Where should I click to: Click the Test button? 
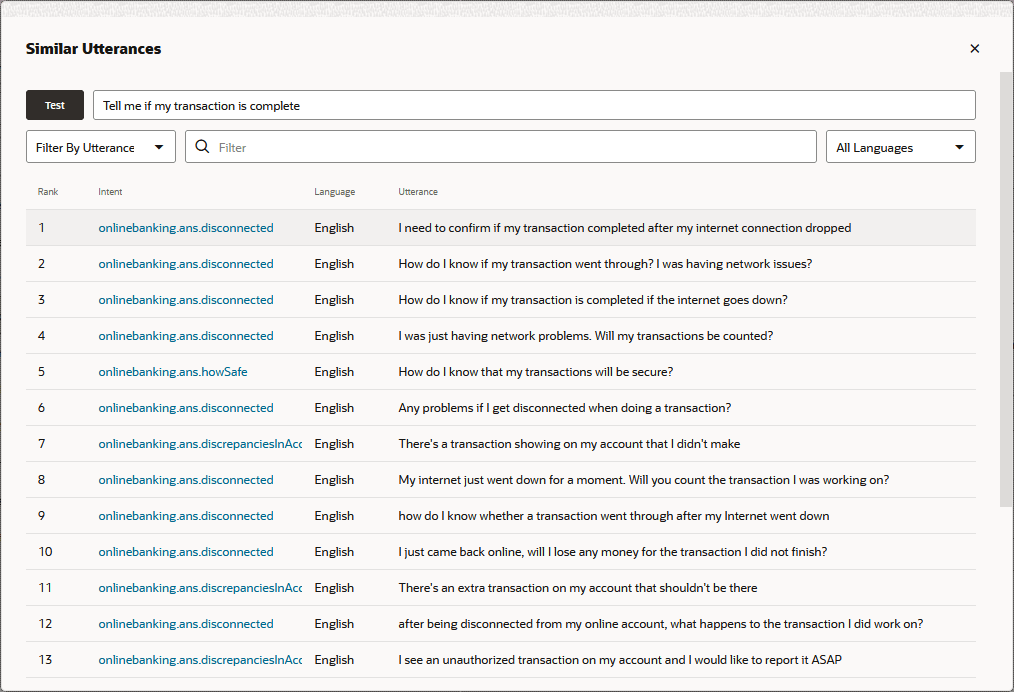(55, 105)
